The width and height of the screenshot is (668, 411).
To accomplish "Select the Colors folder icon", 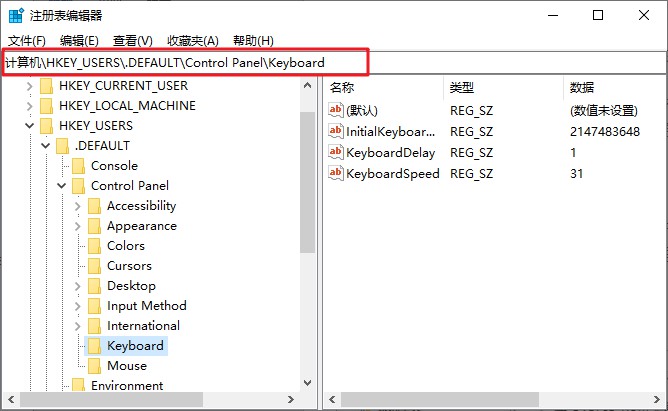I will [x=94, y=246].
